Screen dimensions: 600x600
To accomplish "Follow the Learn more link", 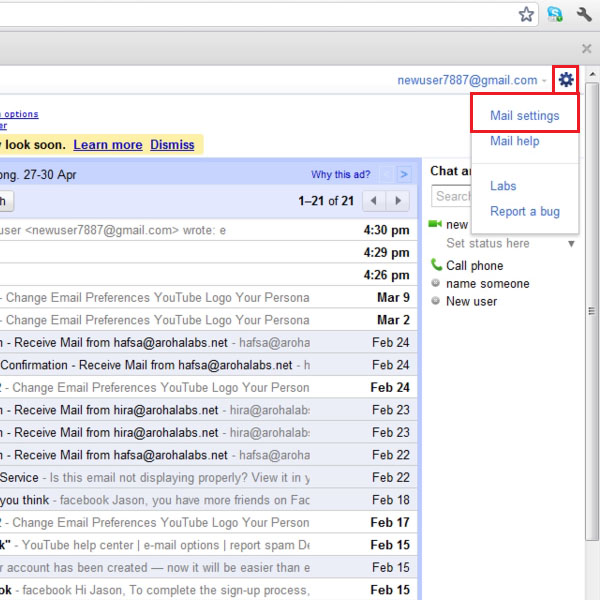I will coord(108,145).
